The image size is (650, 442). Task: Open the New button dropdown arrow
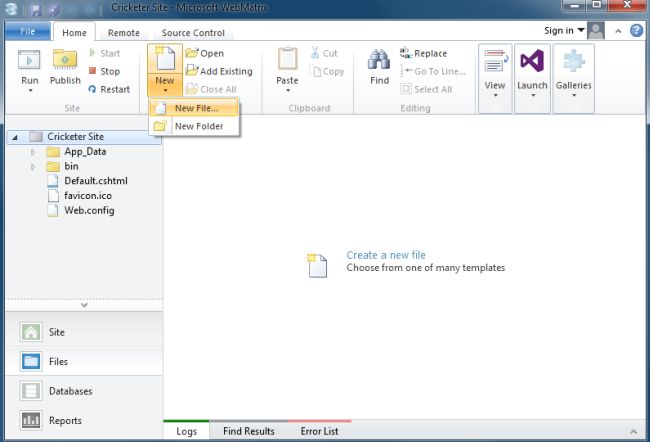click(x=165, y=90)
